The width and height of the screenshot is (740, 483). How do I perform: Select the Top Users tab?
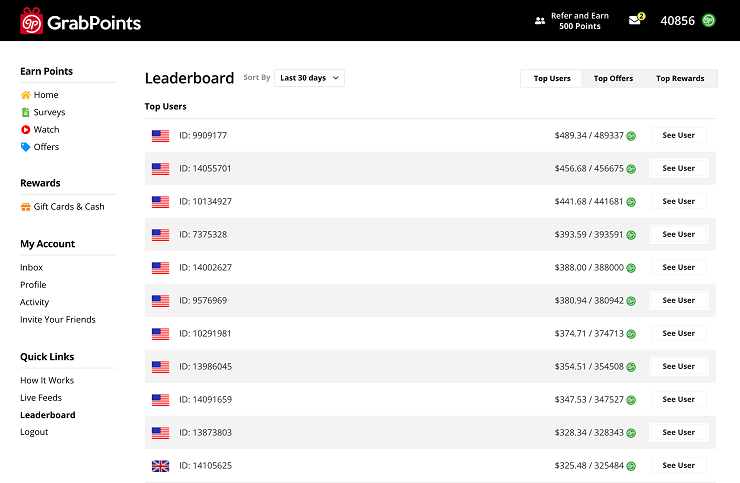click(x=552, y=78)
